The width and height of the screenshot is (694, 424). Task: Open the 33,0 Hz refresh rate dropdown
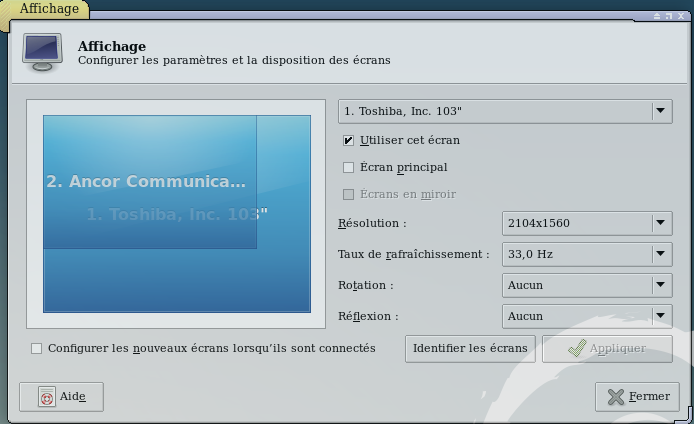[x=587, y=254]
